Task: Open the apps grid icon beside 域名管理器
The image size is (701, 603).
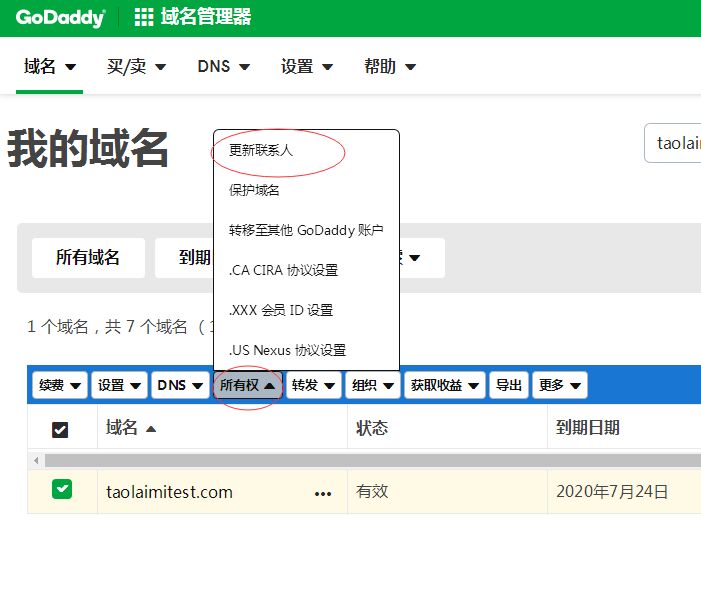Action: point(144,17)
